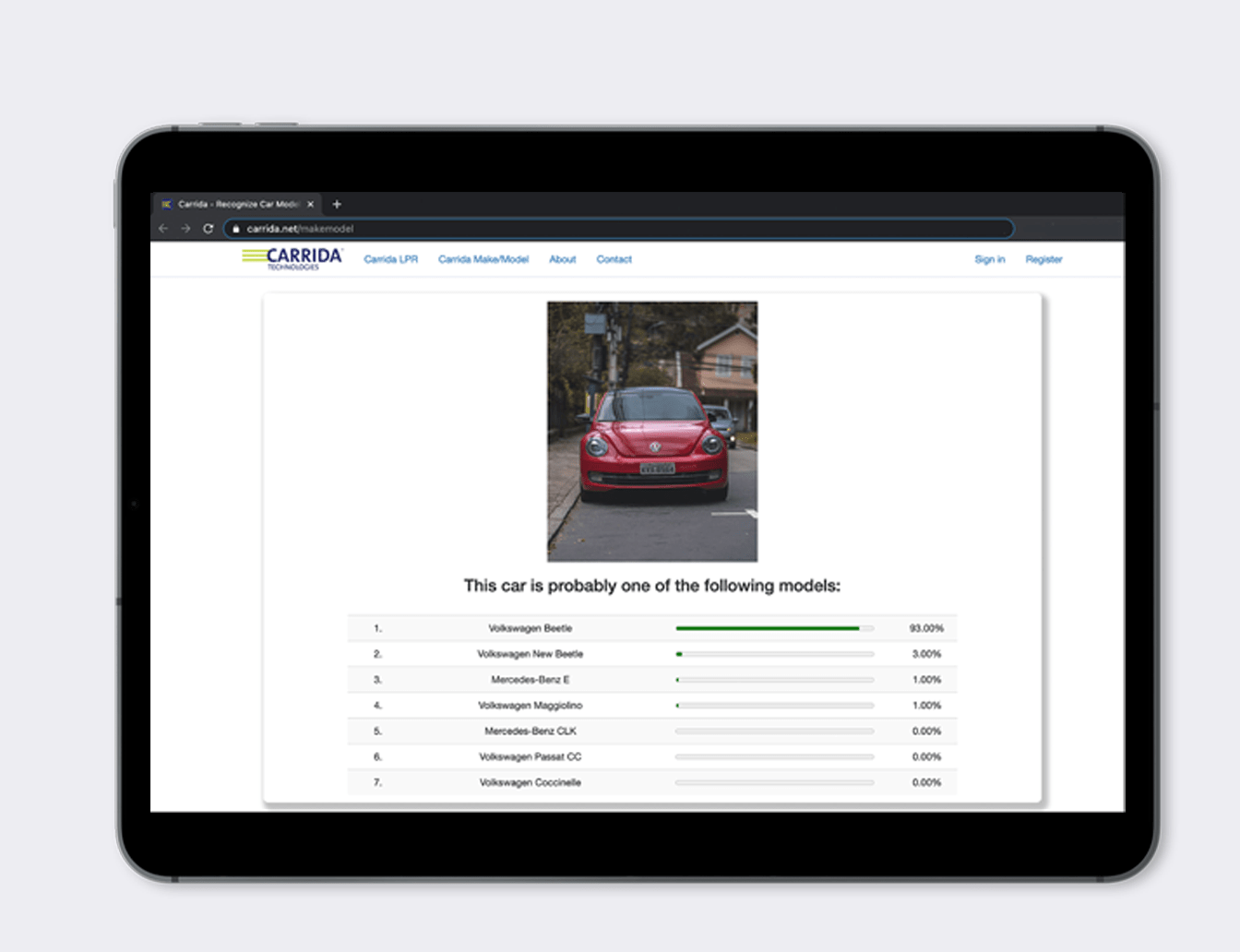The height and width of the screenshot is (952, 1240).
Task: Select the "Mercedes-Benz CLK" model name
Action: pyautogui.click(x=531, y=732)
